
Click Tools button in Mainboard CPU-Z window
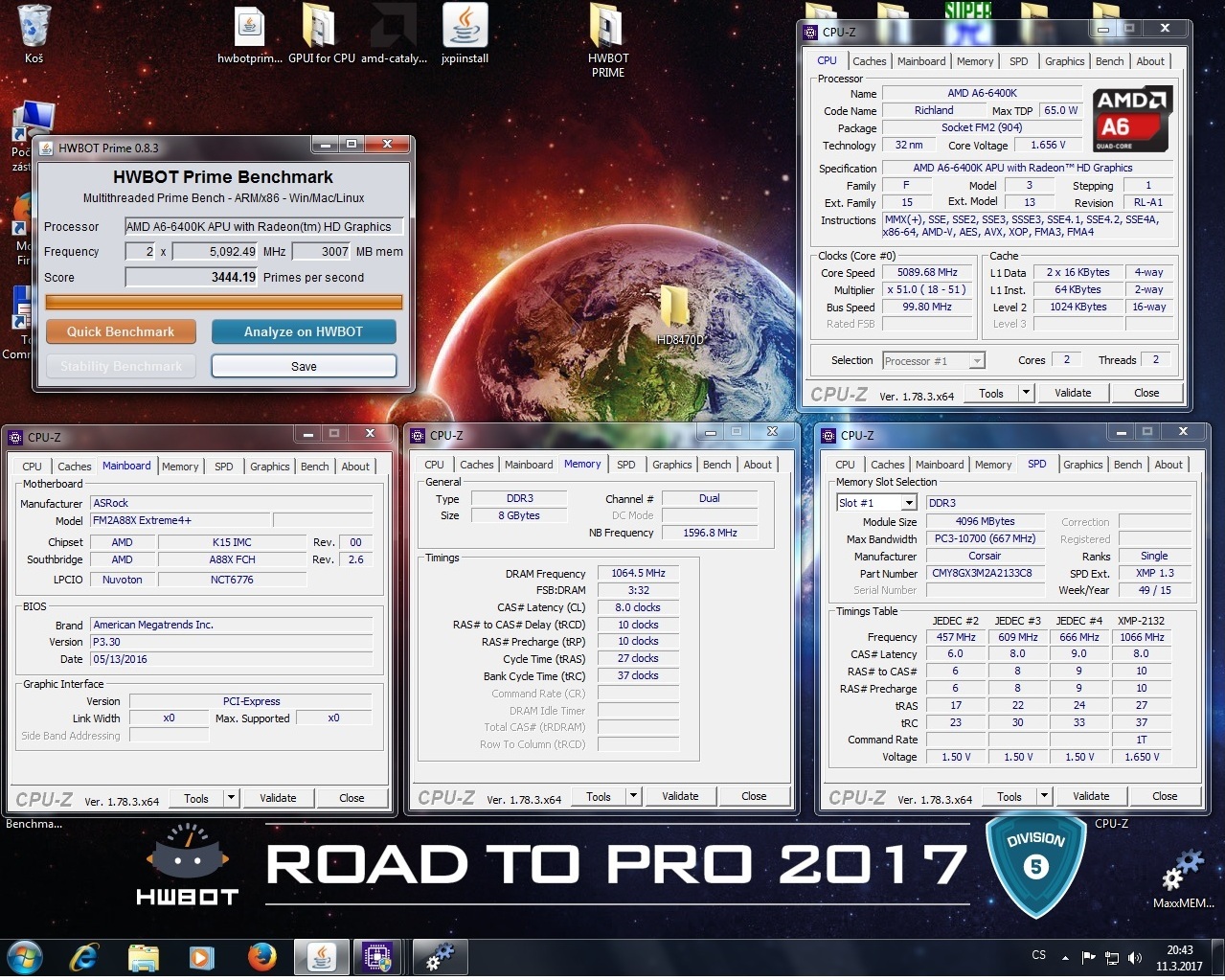[196, 798]
